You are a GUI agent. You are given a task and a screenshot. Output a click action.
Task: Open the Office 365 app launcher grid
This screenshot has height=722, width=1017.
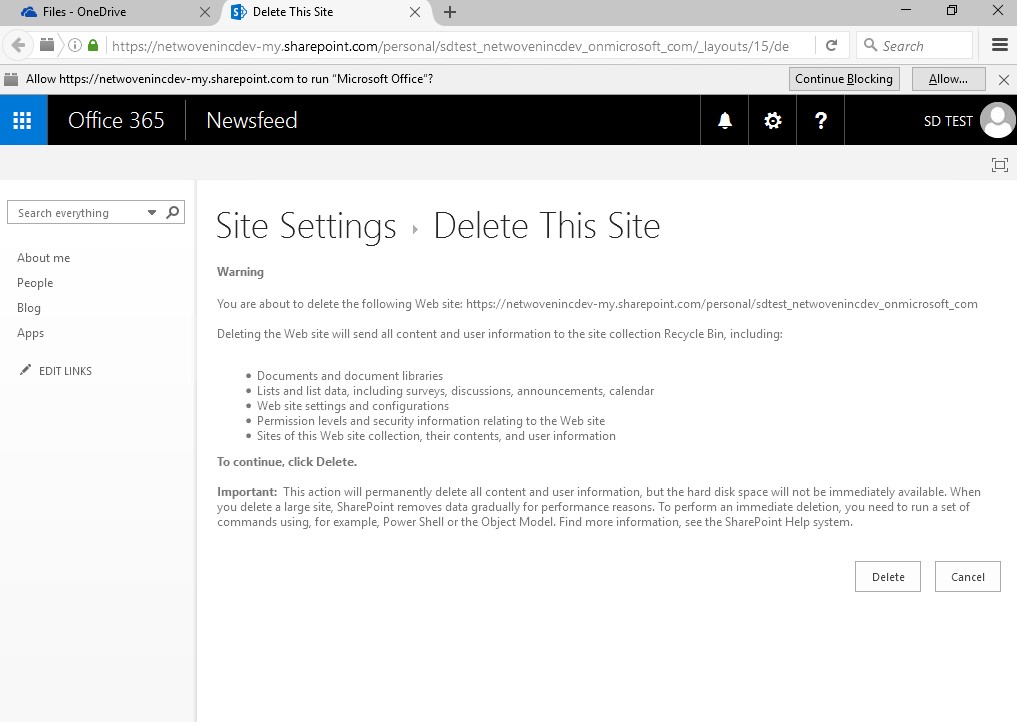click(23, 120)
